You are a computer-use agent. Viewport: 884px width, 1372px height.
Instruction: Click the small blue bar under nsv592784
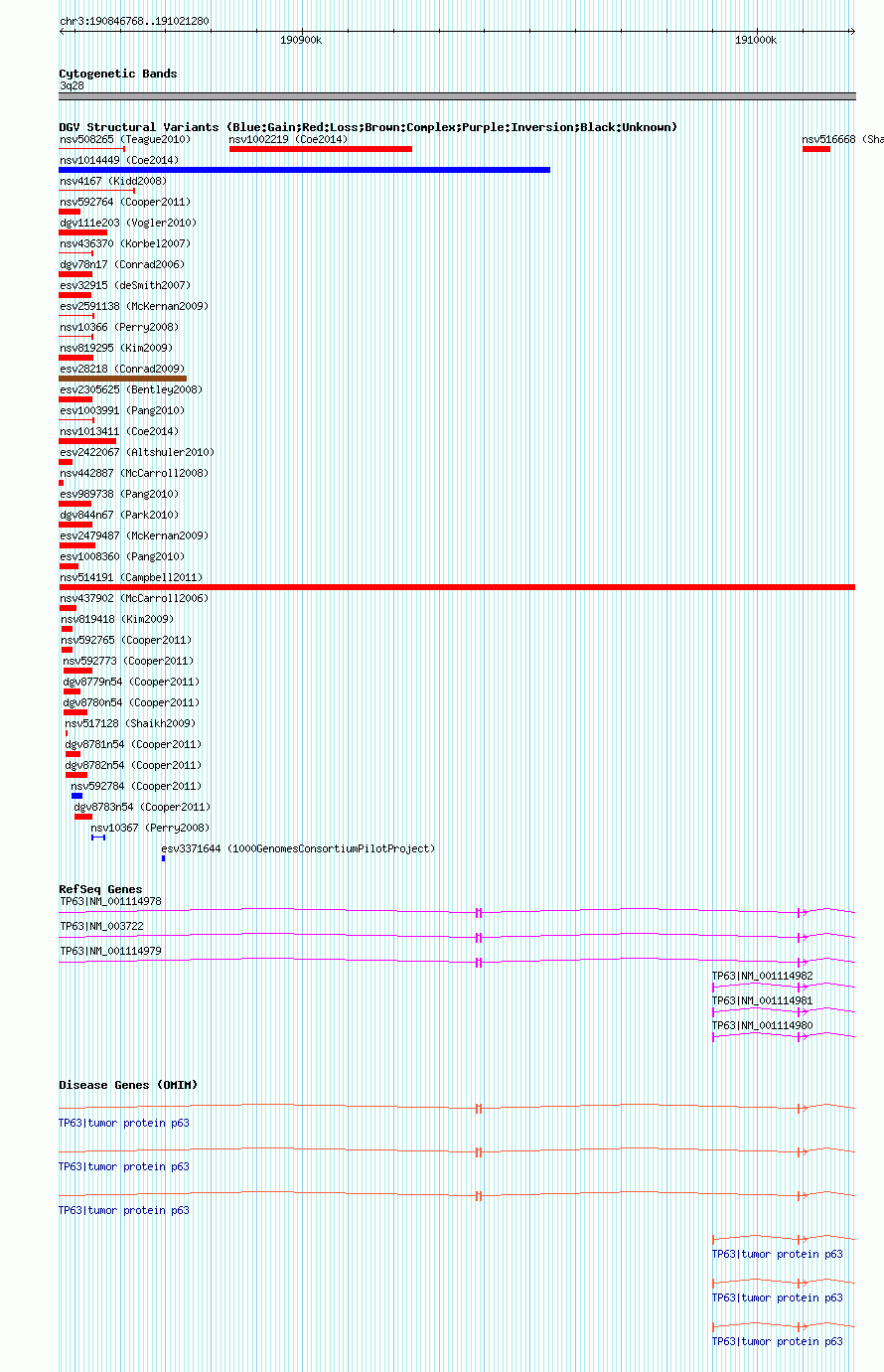click(76, 796)
